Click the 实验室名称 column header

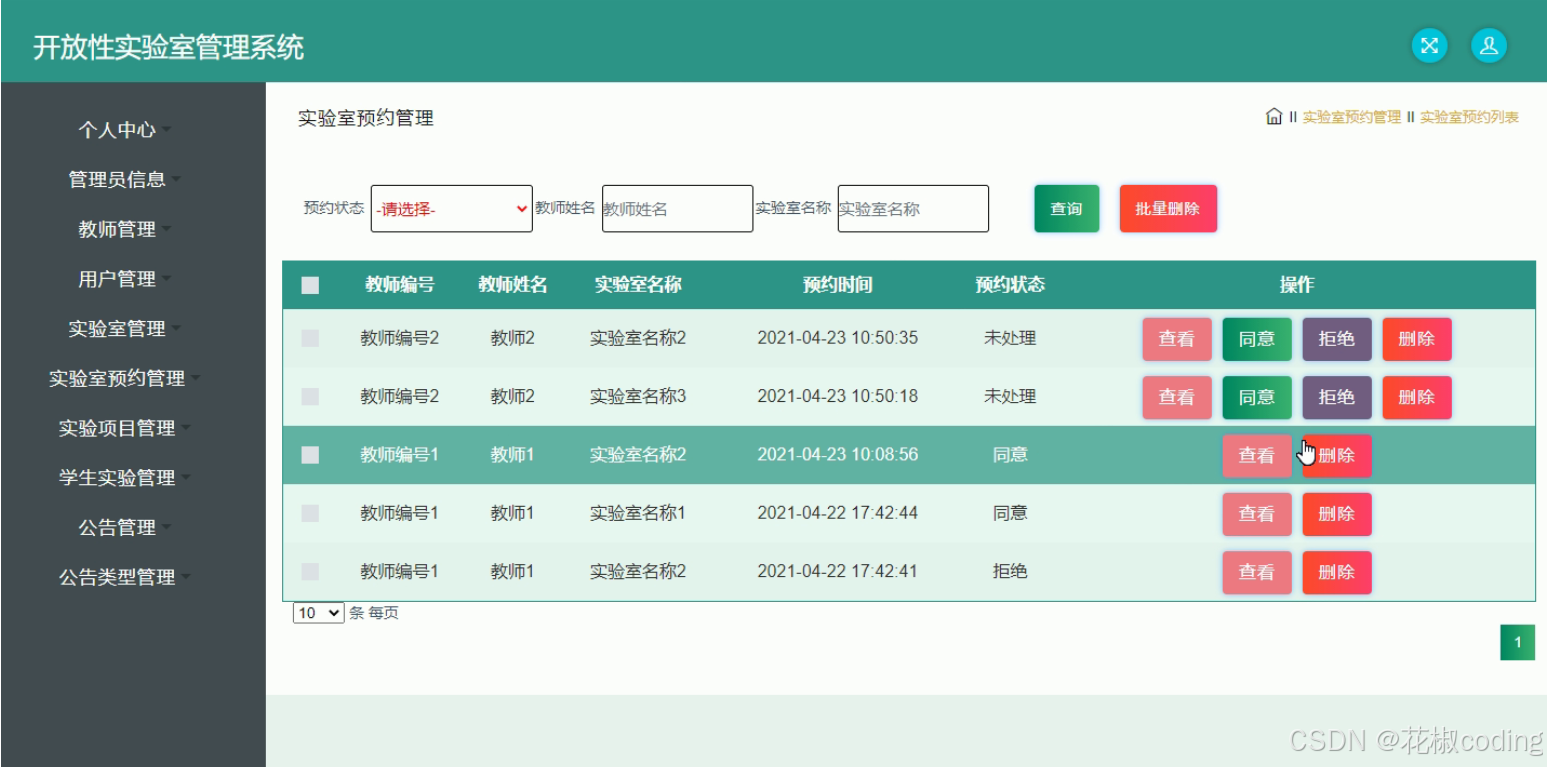638,285
